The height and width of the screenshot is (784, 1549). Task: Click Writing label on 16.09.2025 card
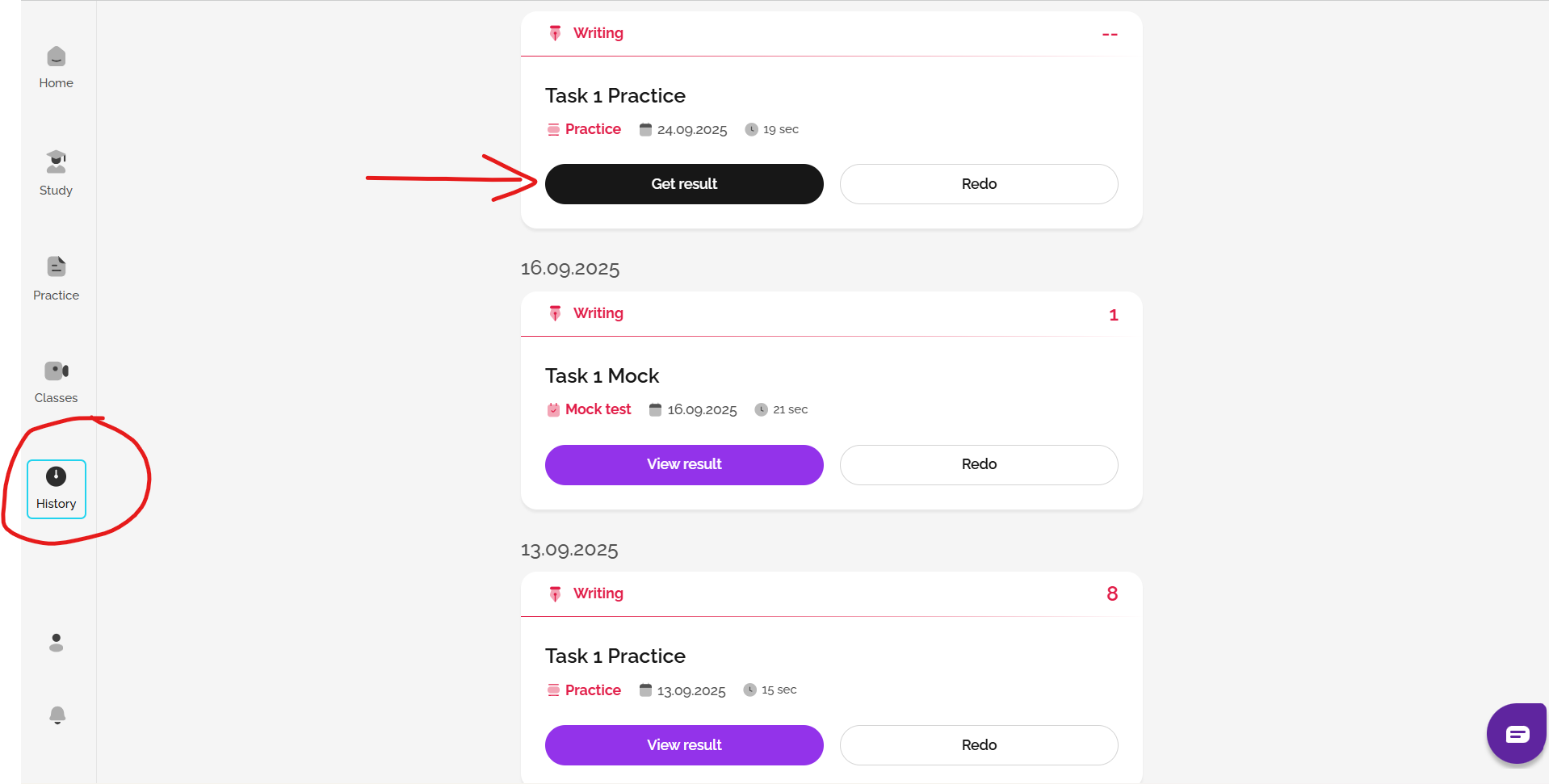click(x=598, y=313)
